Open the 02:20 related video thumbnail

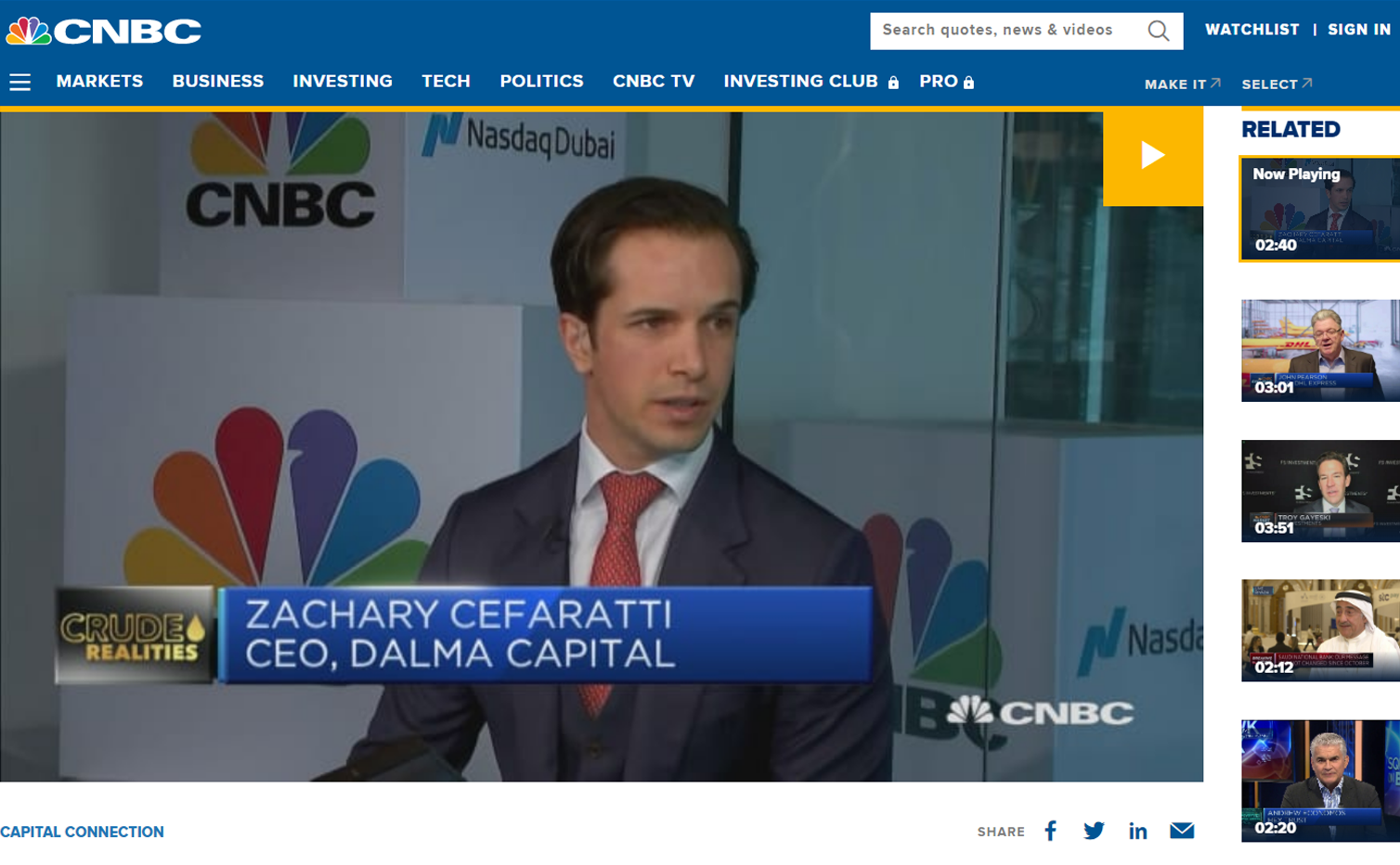[x=1320, y=781]
